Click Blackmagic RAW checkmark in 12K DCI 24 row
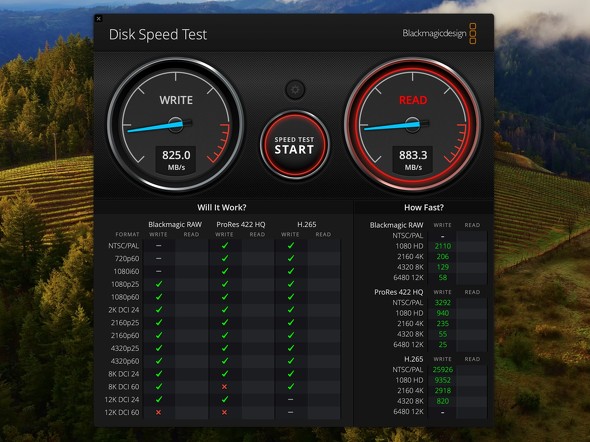Image resolution: width=590 pixels, height=442 pixels. coord(159,399)
